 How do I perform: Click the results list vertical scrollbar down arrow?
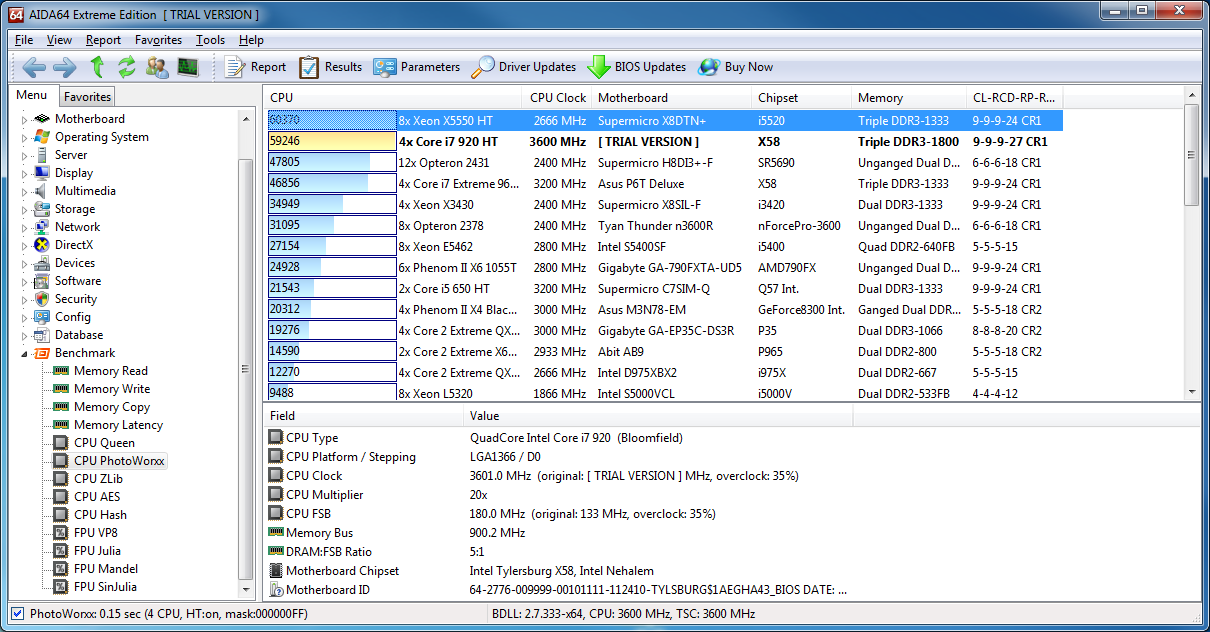(1191, 391)
